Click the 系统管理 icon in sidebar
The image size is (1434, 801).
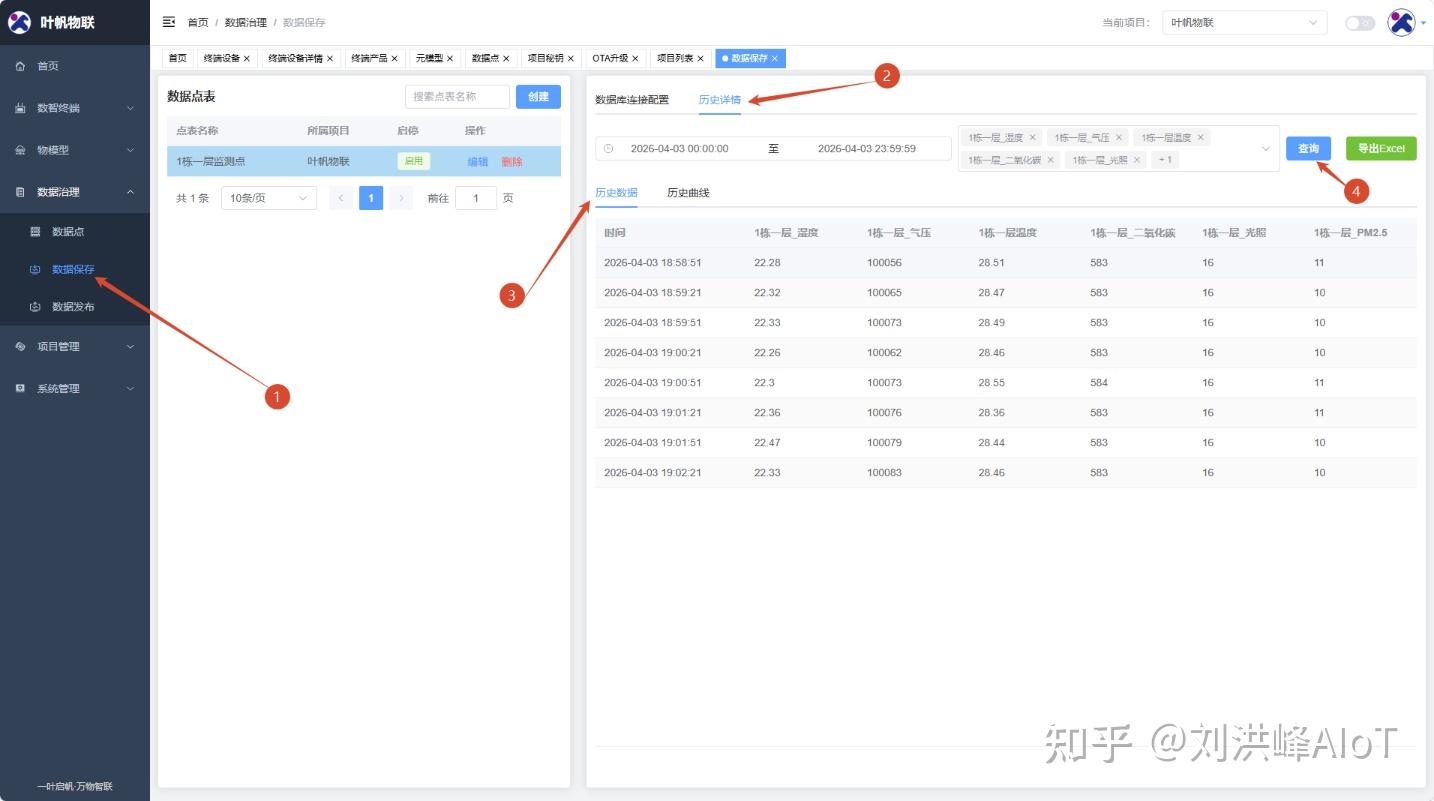tap(20, 388)
